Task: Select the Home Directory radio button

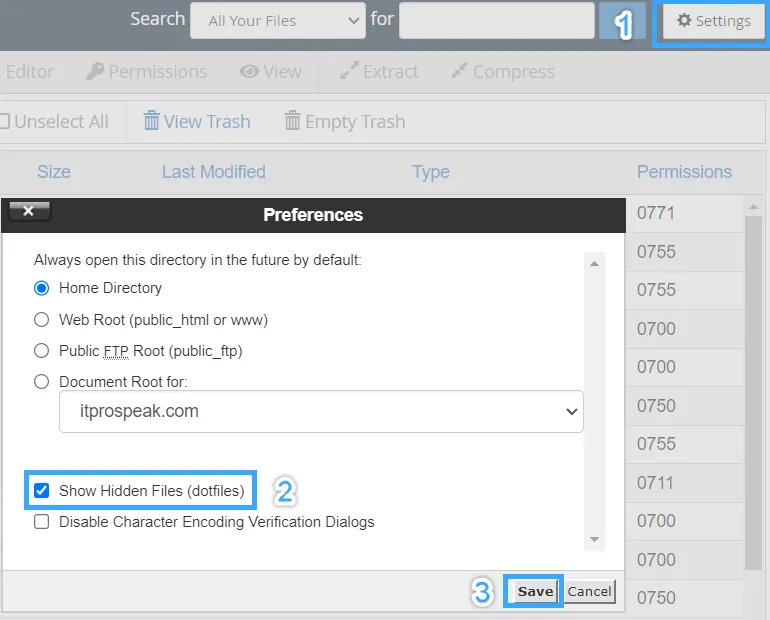Action: [x=42, y=288]
